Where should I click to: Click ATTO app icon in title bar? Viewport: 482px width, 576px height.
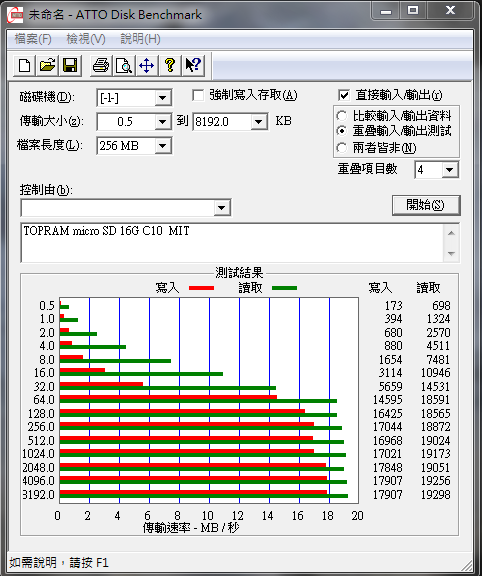pos(15,15)
